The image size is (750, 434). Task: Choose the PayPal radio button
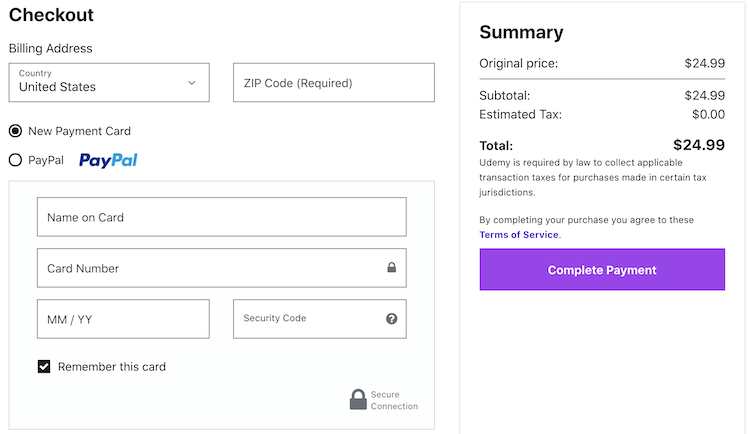16,160
